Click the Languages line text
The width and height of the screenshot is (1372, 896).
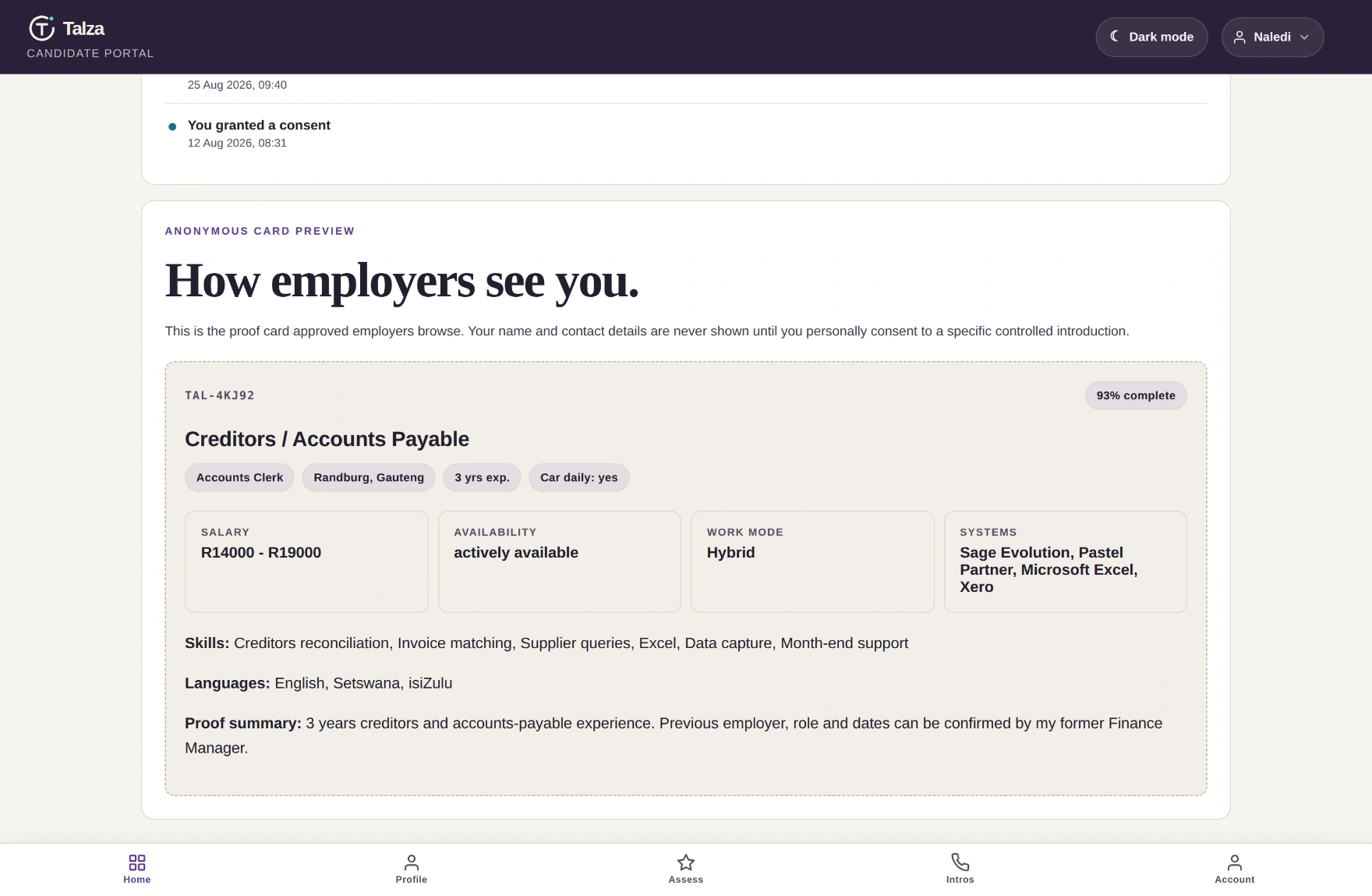(x=318, y=683)
